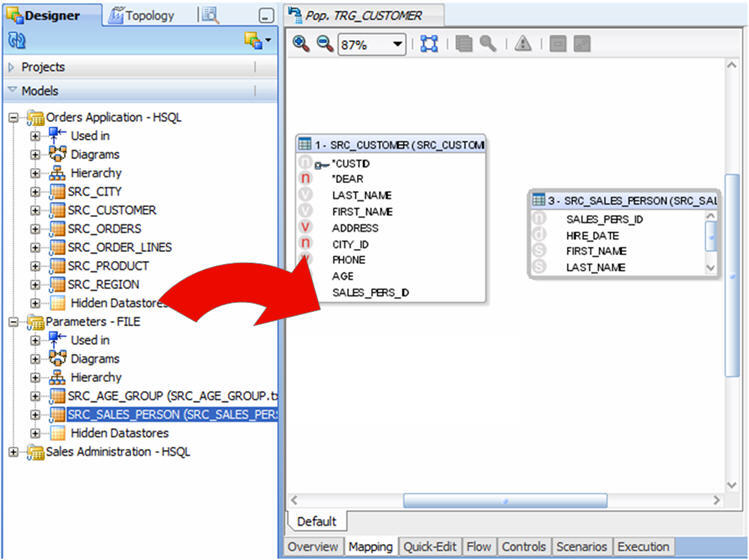The height and width of the screenshot is (560, 749).
Task: Collapse the Parameters - FILE model
Action: coord(13,322)
